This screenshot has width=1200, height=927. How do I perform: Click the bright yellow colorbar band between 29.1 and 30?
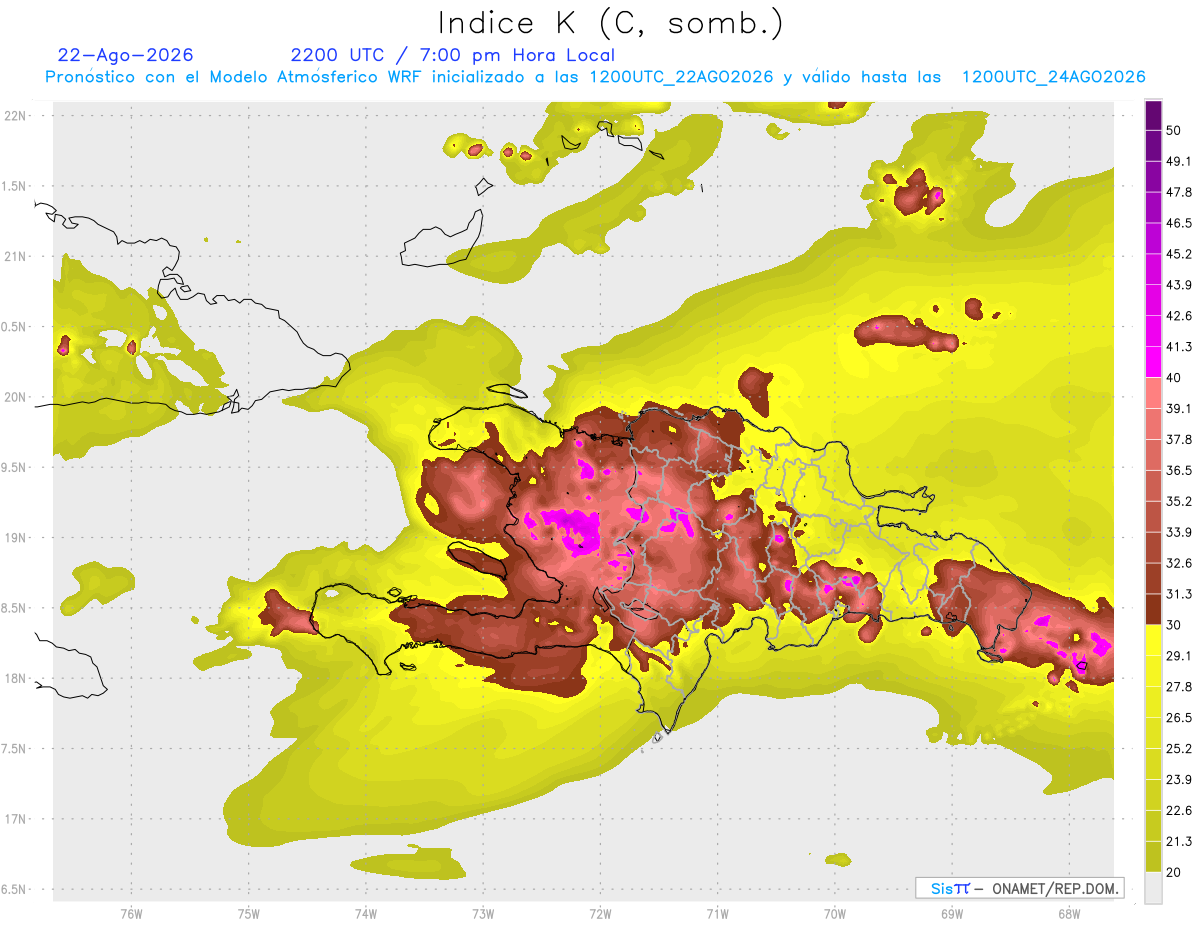[x=1153, y=640]
